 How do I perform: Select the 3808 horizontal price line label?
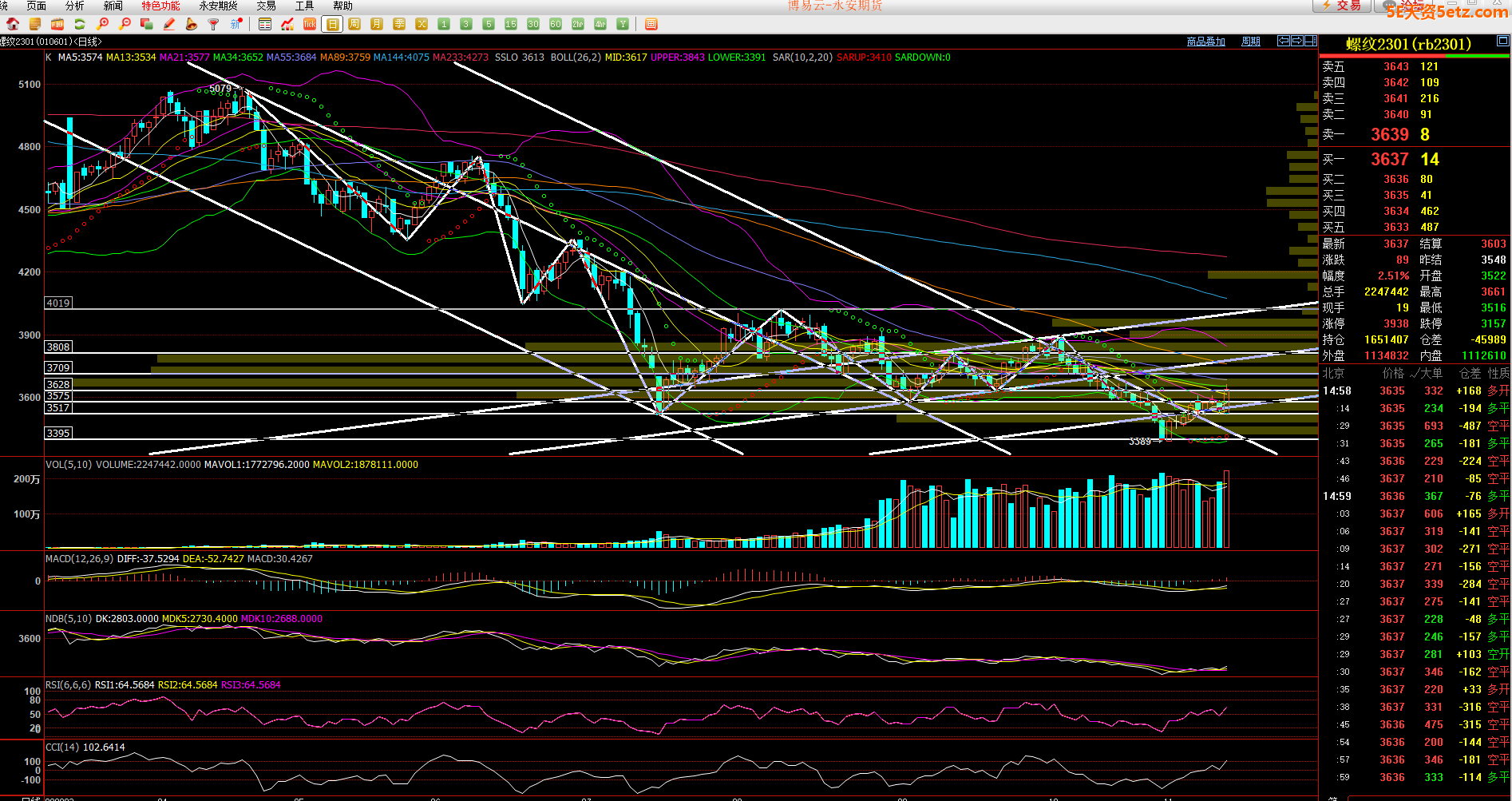58,347
